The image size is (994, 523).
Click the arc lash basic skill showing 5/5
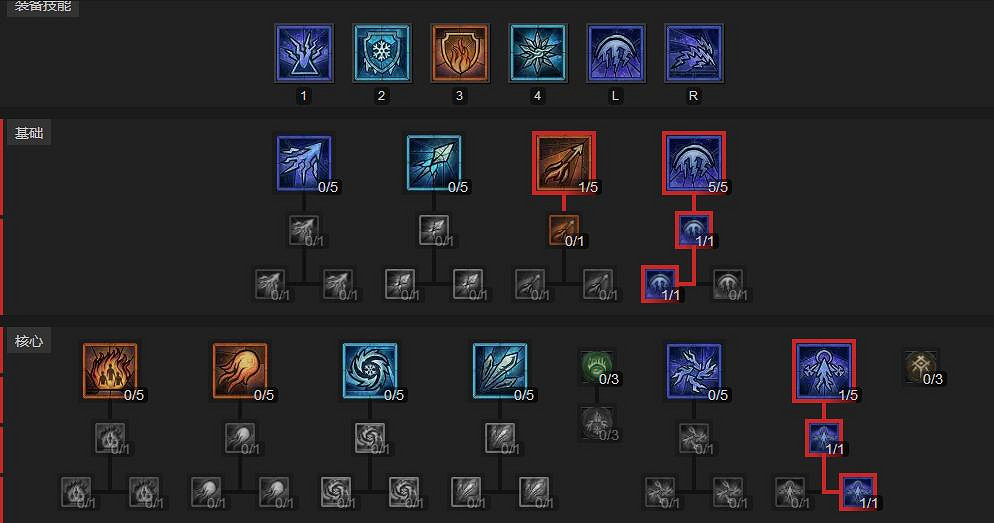pyautogui.click(x=694, y=163)
